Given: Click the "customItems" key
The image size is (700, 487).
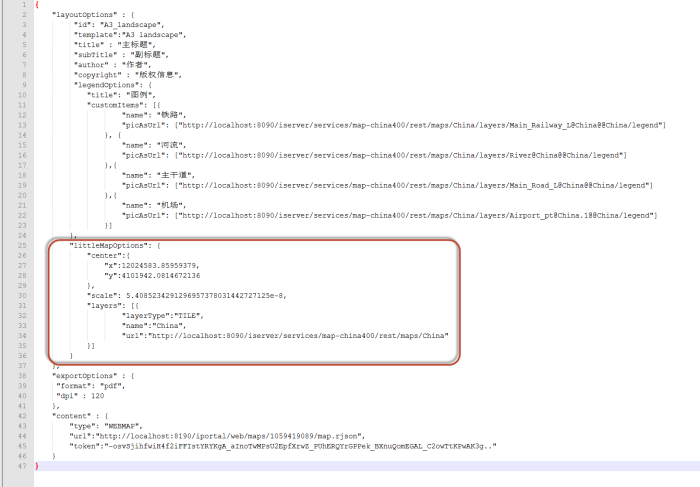Looking at the screenshot, I should (x=114, y=104).
